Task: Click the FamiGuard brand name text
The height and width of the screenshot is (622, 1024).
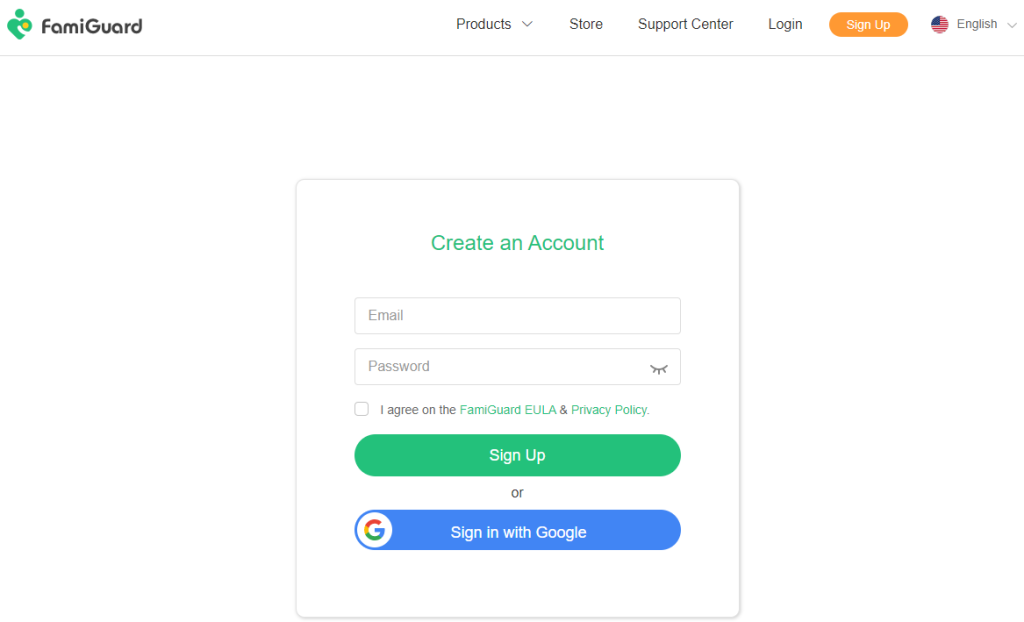Action: (x=91, y=25)
